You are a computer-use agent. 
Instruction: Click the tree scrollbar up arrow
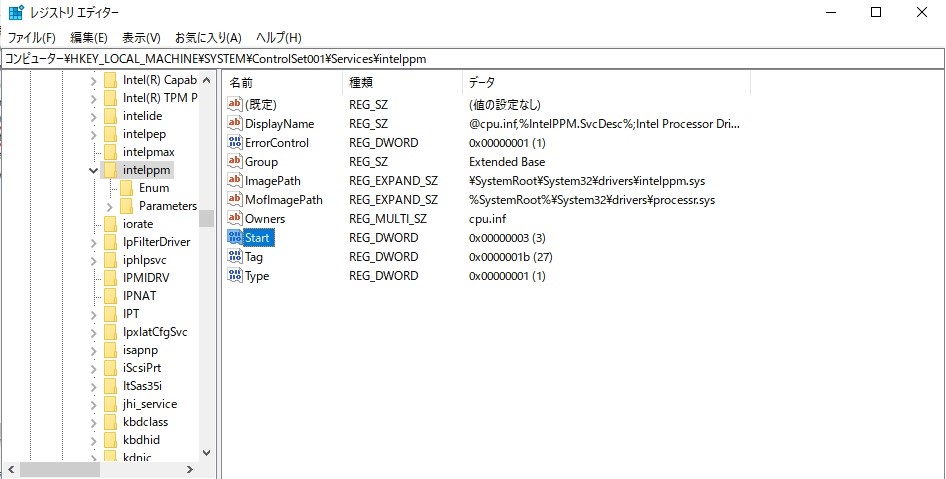click(206, 80)
